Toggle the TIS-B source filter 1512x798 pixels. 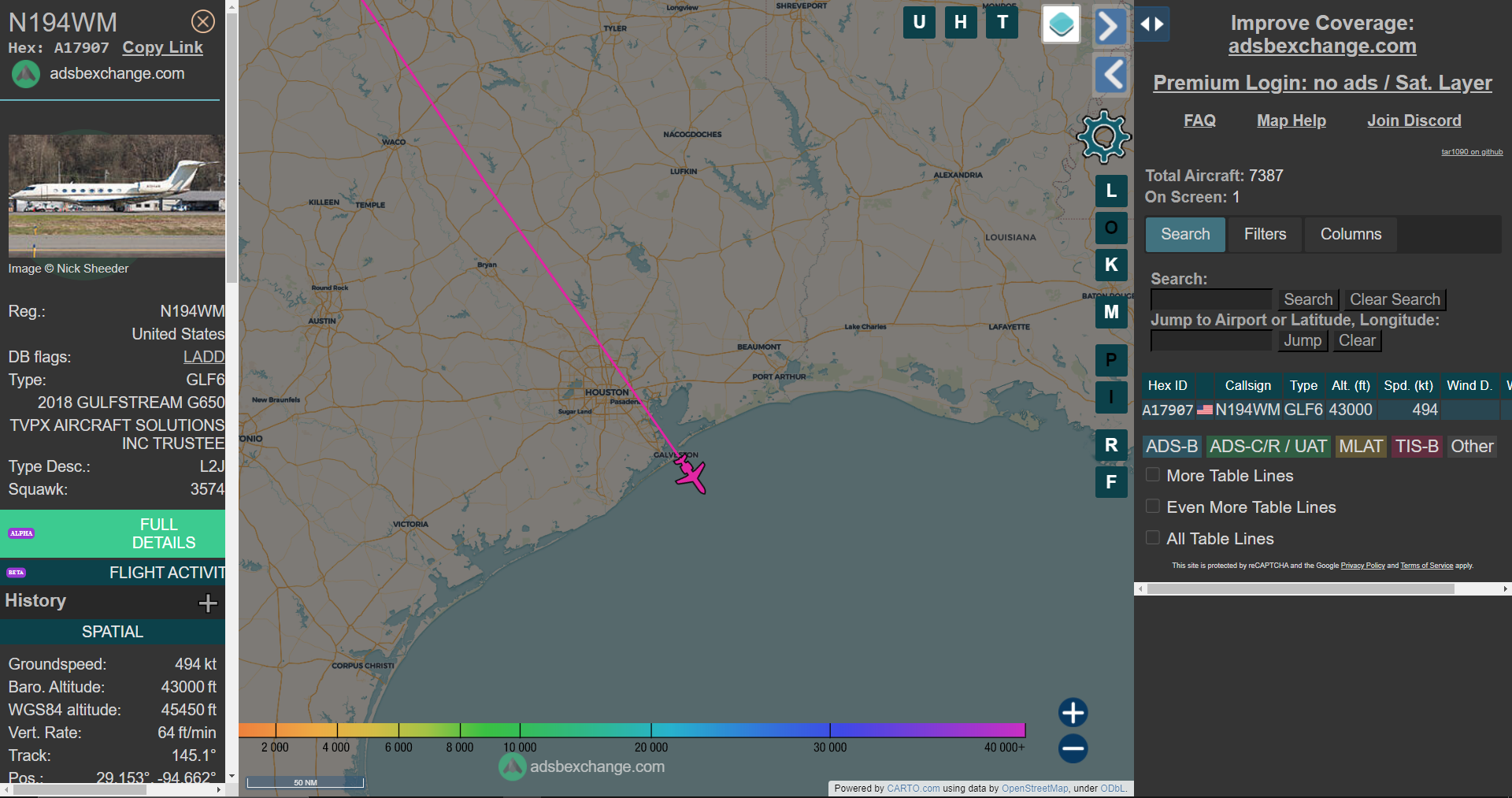(x=1417, y=447)
